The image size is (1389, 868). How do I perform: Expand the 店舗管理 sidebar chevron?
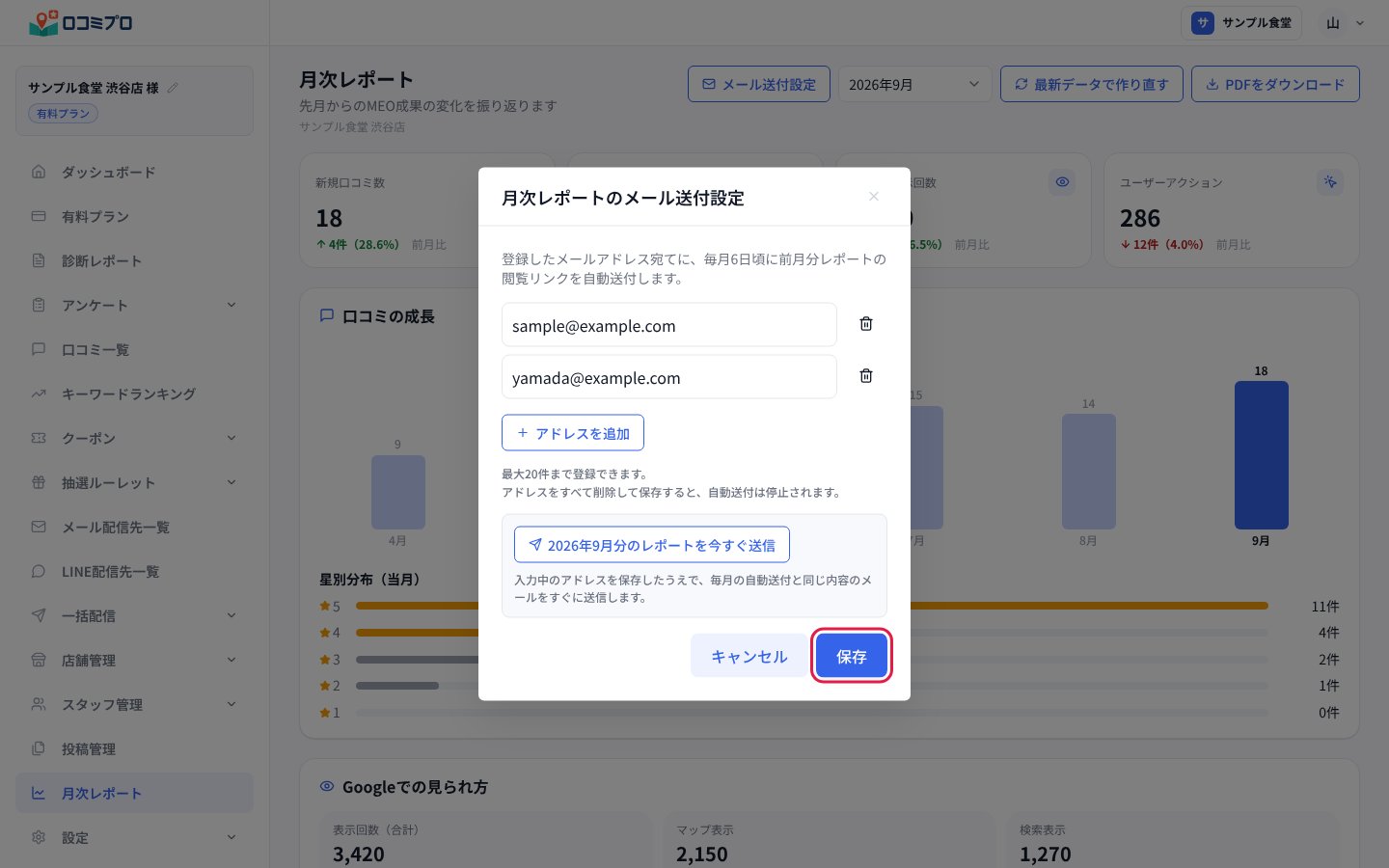point(231,660)
